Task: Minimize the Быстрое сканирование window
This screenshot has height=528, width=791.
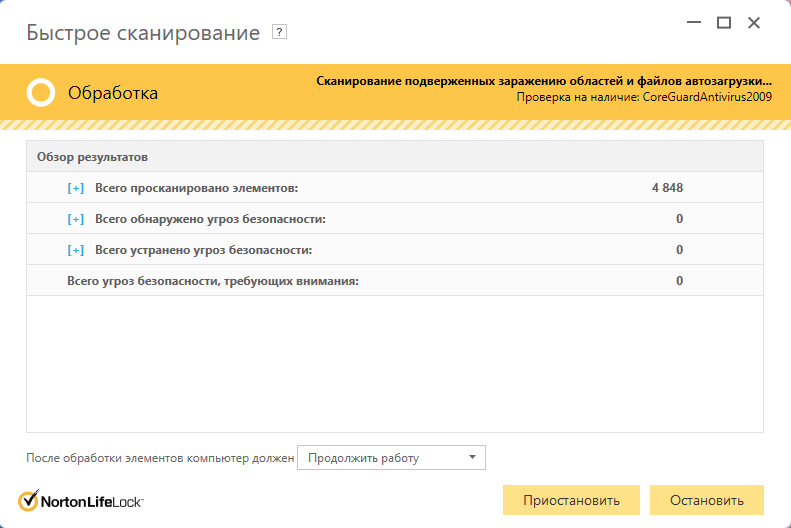Action: point(692,23)
